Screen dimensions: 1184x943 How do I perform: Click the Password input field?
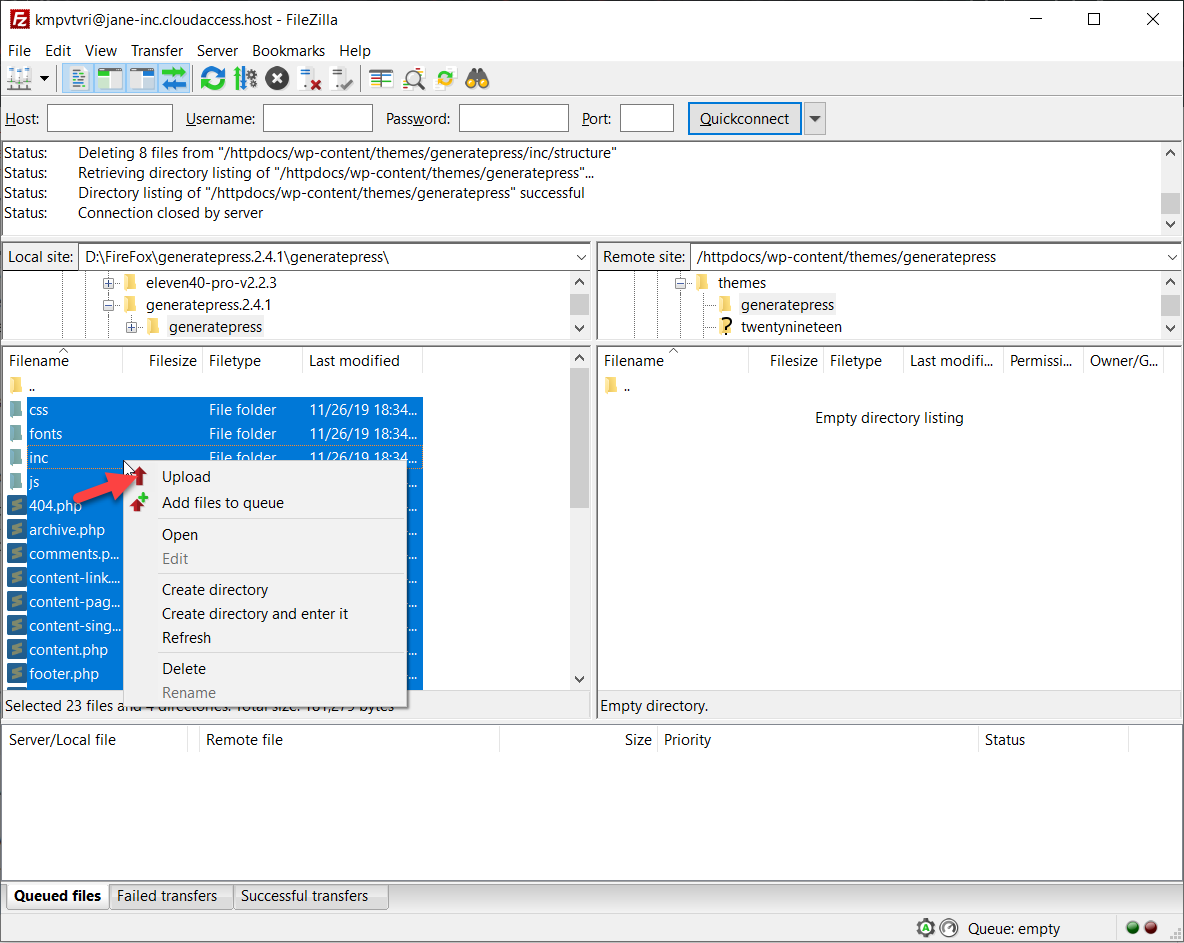tap(513, 119)
